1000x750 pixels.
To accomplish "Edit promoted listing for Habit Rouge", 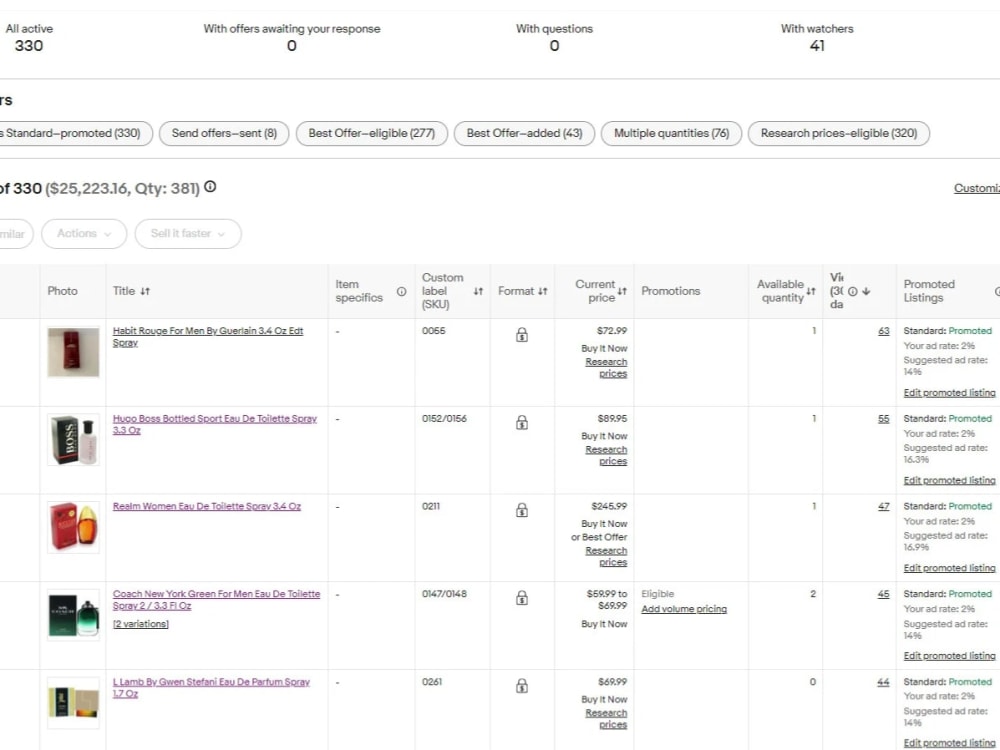I will pos(949,393).
